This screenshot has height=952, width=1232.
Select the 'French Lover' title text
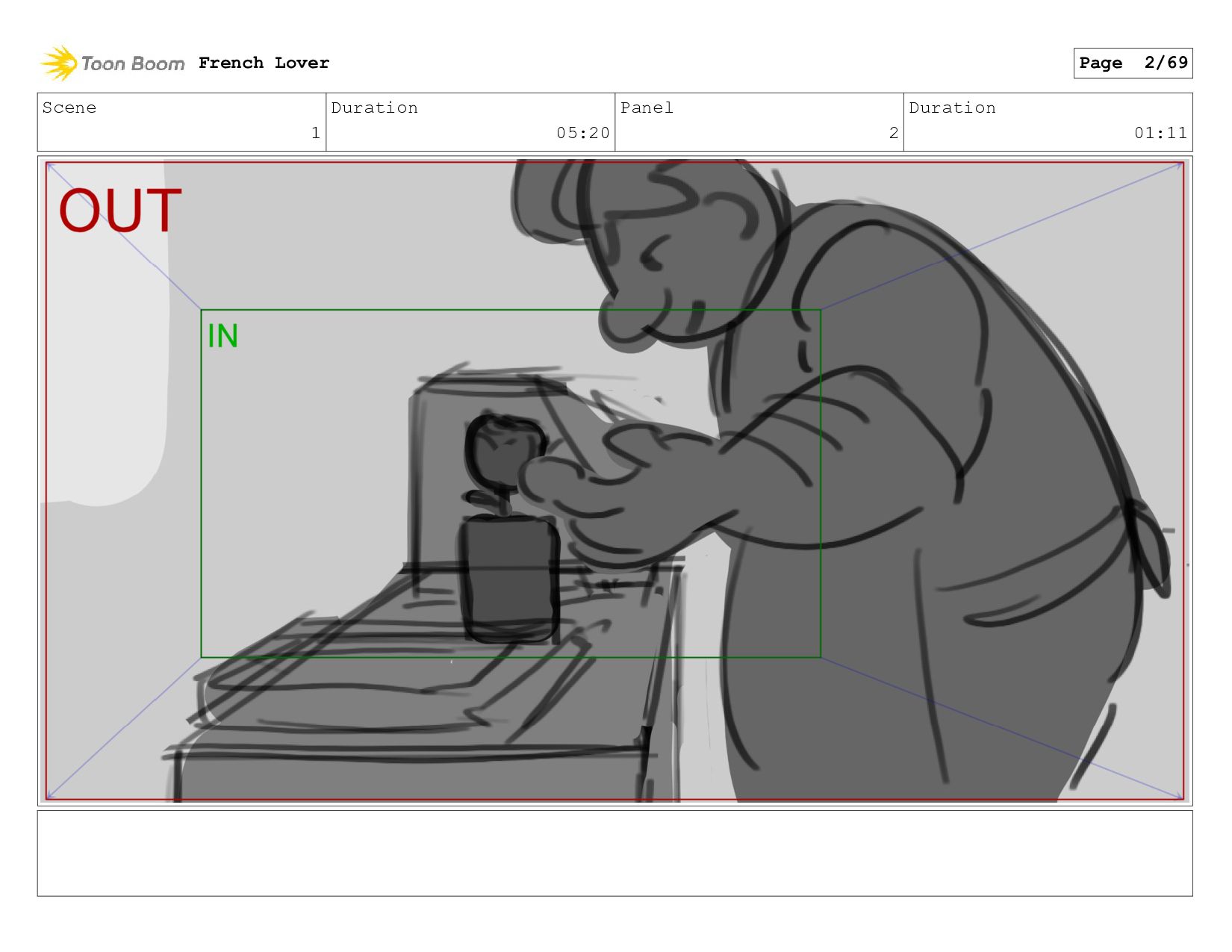click(264, 63)
